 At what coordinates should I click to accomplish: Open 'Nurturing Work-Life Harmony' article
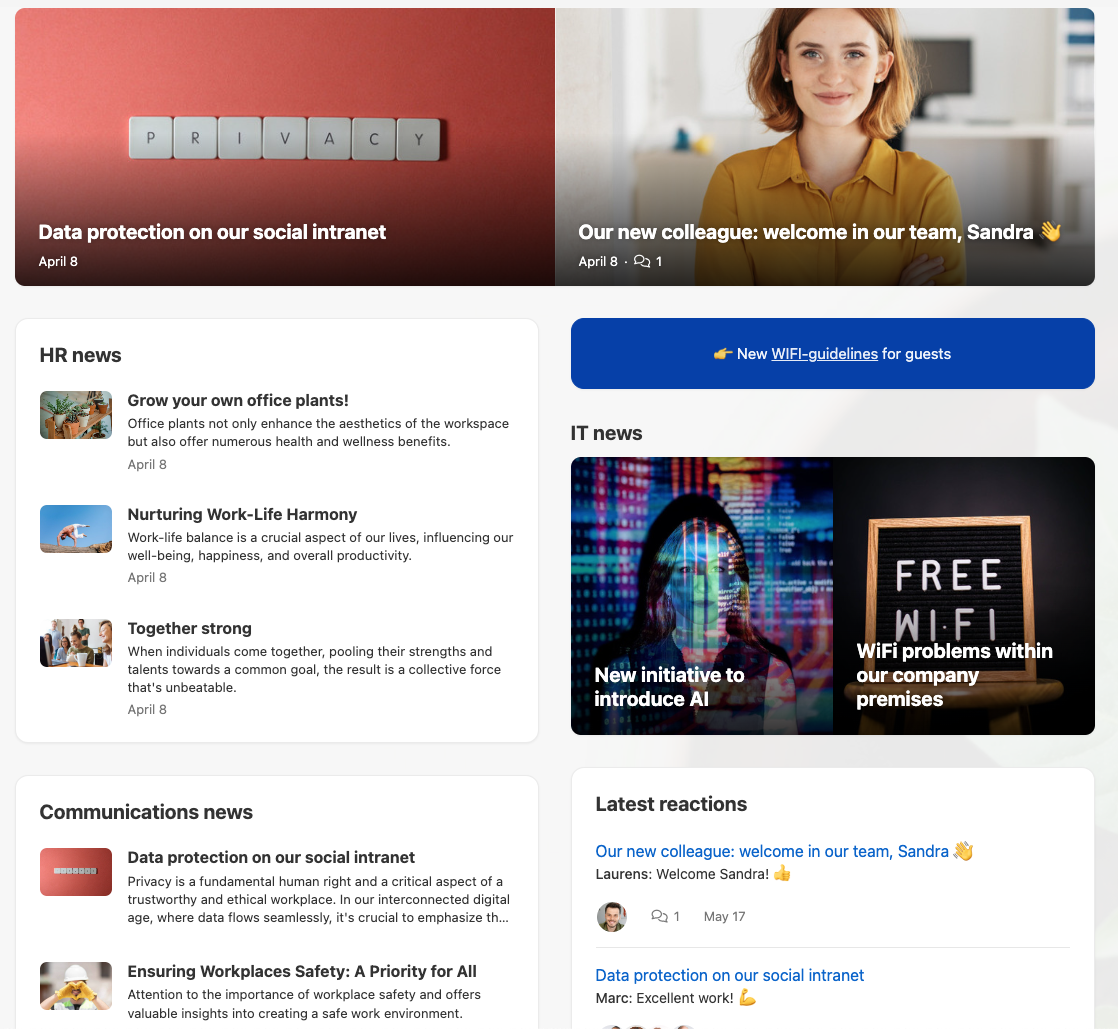[242, 514]
